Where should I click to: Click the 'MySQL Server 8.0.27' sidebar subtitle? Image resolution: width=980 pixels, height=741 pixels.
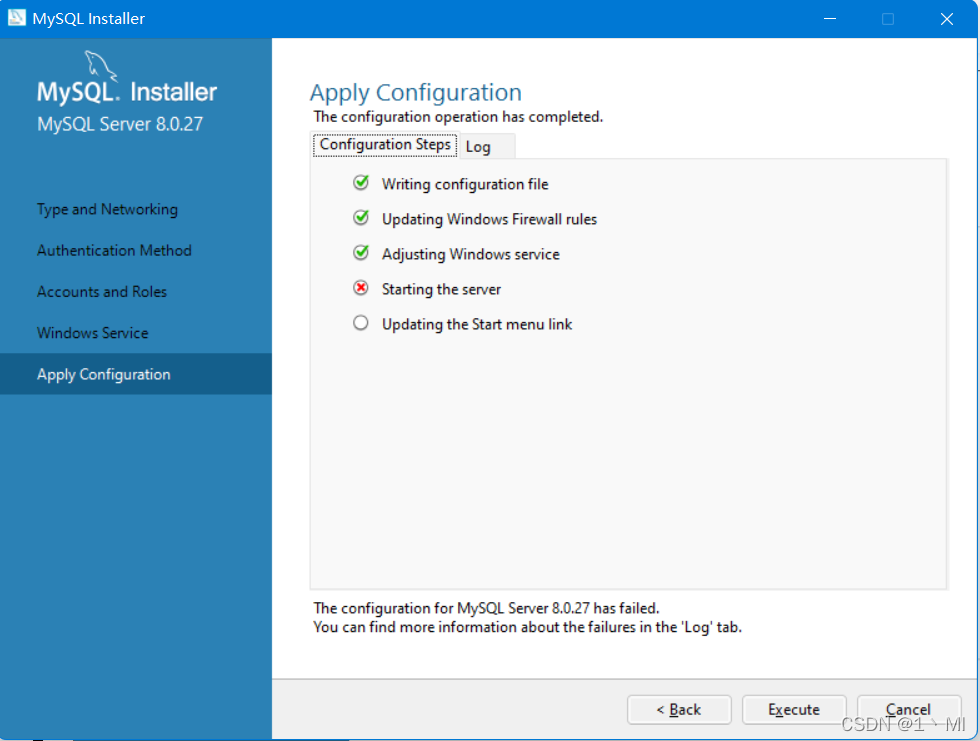pos(120,124)
